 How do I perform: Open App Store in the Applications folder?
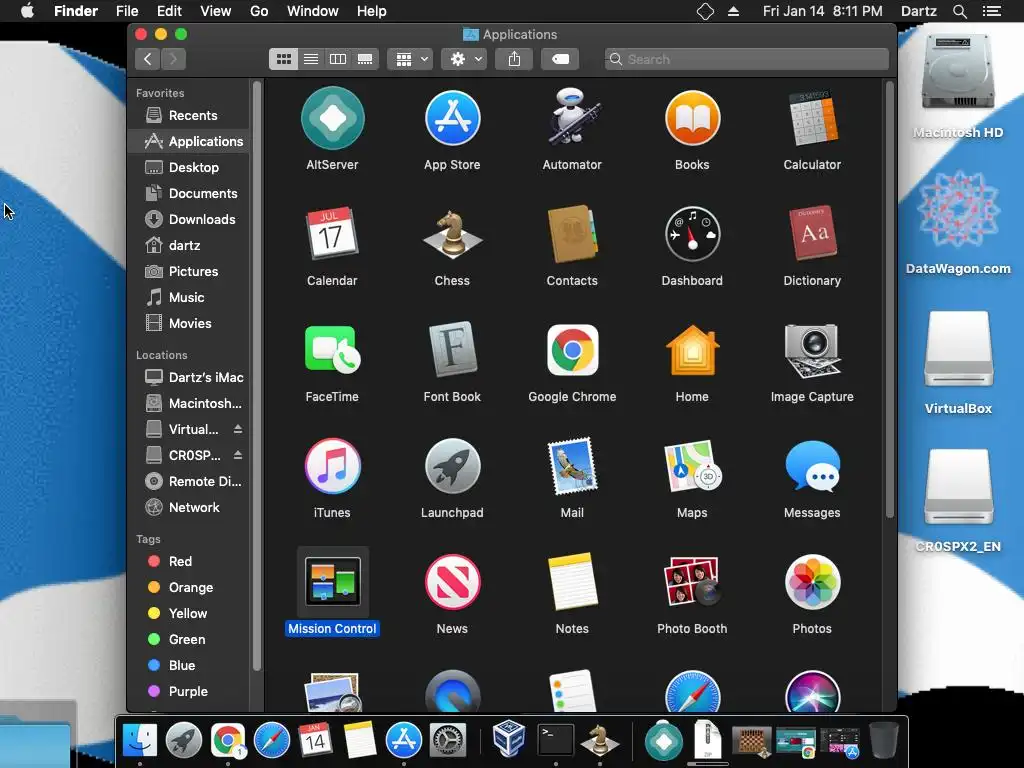click(452, 118)
